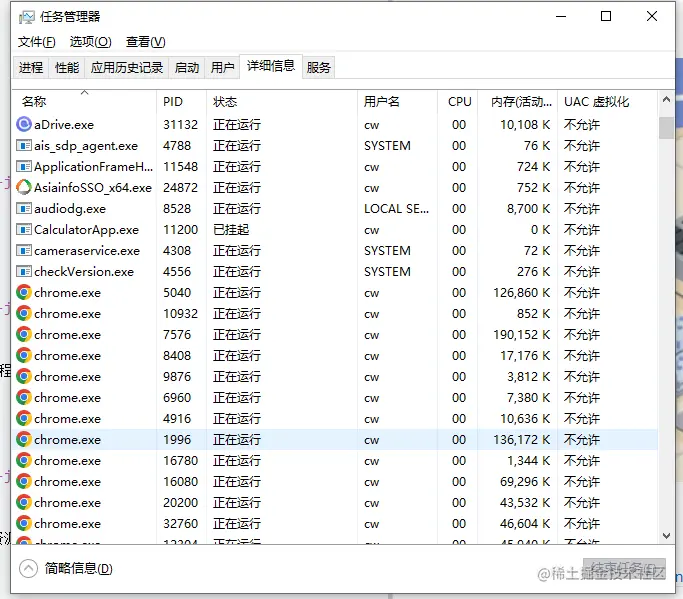The image size is (683, 599).
Task: Open the 选项(O) menu
Action: 91,42
